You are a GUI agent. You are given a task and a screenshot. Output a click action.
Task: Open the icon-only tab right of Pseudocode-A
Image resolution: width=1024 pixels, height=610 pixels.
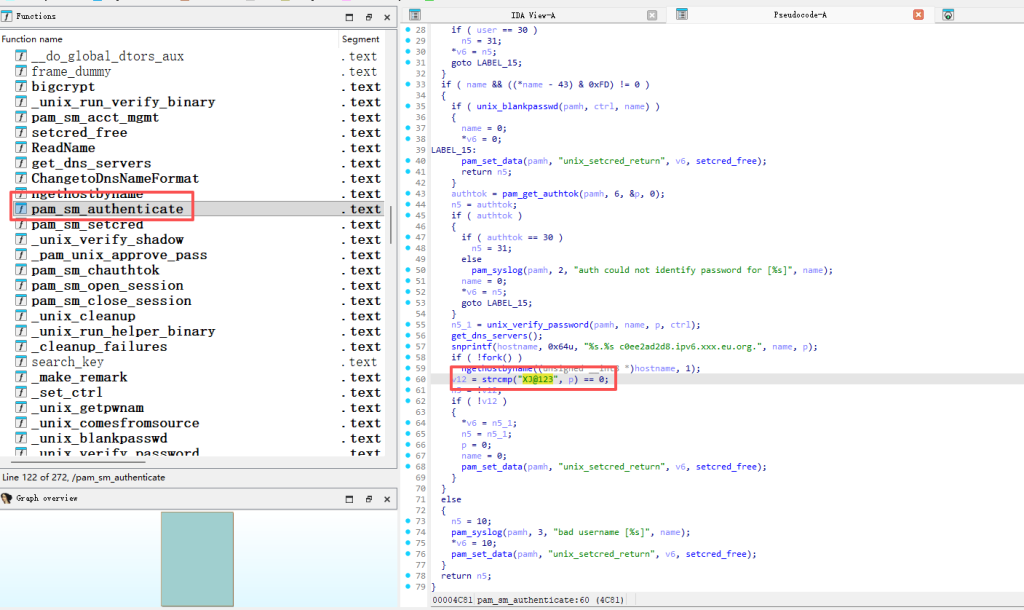pyautogui.click(x=948, y=15)
